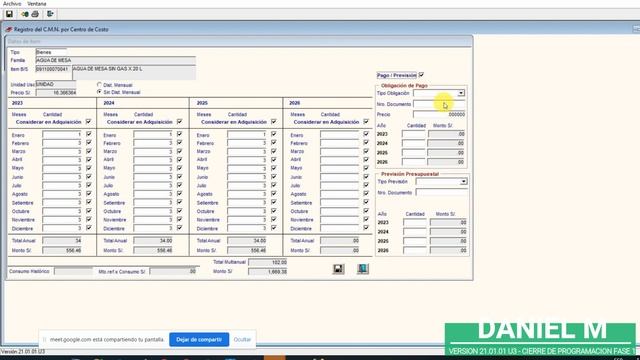The image size is (640, 360).
Task: Toggle Considerar en Adquisición for 2024
Action: pyautogui.click(x=180, y=122)
